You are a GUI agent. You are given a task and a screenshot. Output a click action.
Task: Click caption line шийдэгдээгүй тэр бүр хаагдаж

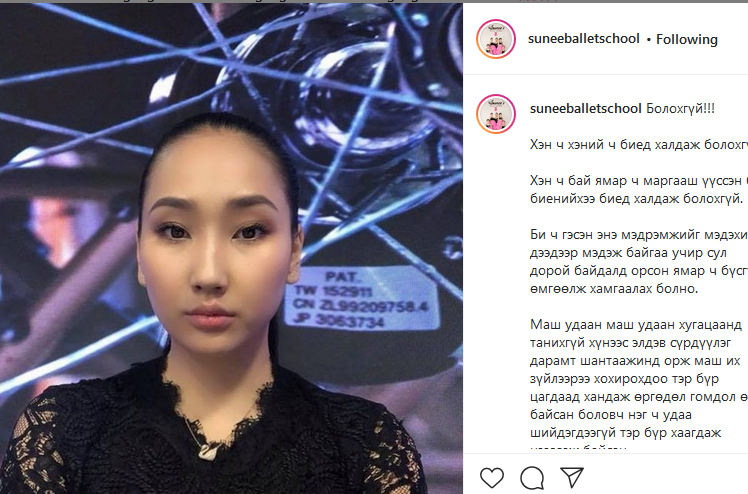tap(625, 433)
